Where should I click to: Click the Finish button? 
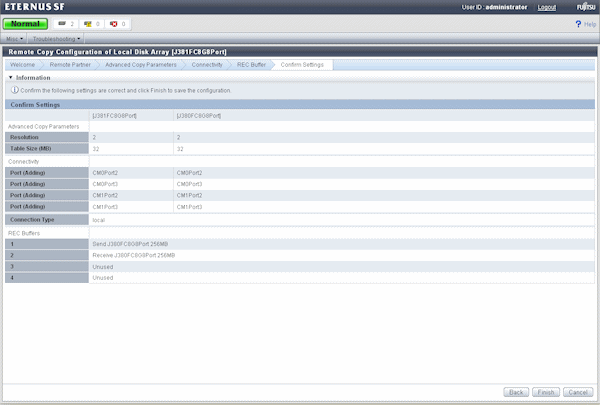(x=546, y=392)
